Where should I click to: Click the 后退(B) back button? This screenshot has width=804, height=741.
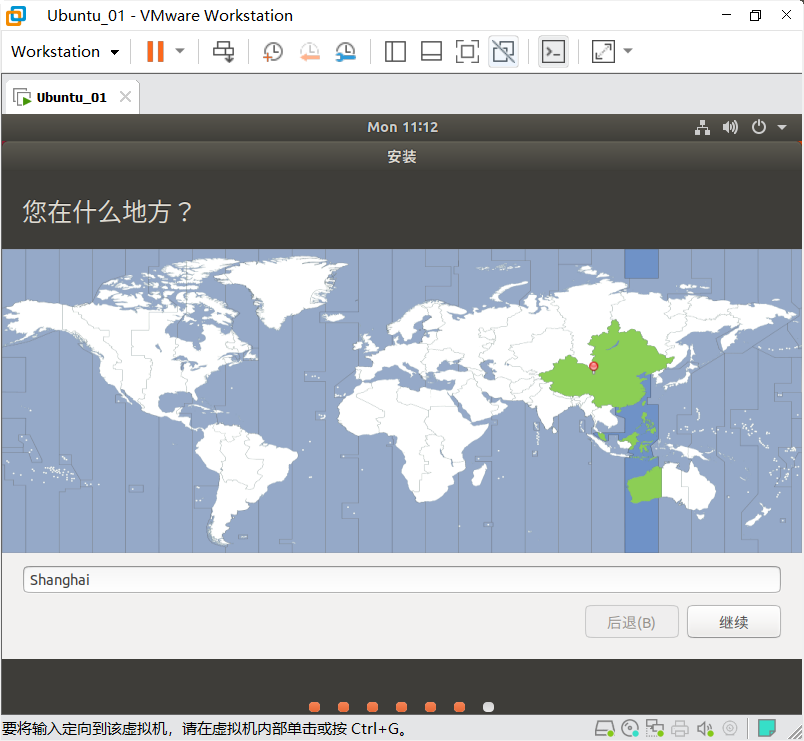click(x=632, y=622)
